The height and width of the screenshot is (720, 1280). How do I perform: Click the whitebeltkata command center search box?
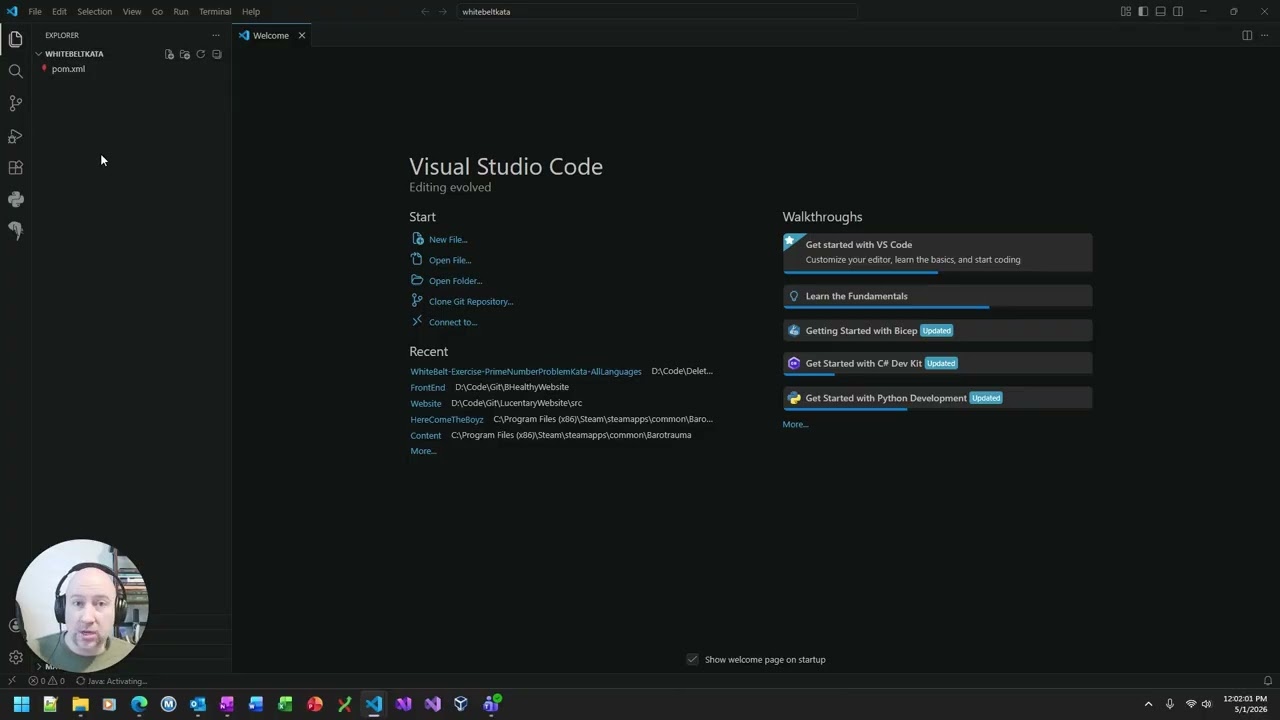pyautogui.click(x=657, y=12)
